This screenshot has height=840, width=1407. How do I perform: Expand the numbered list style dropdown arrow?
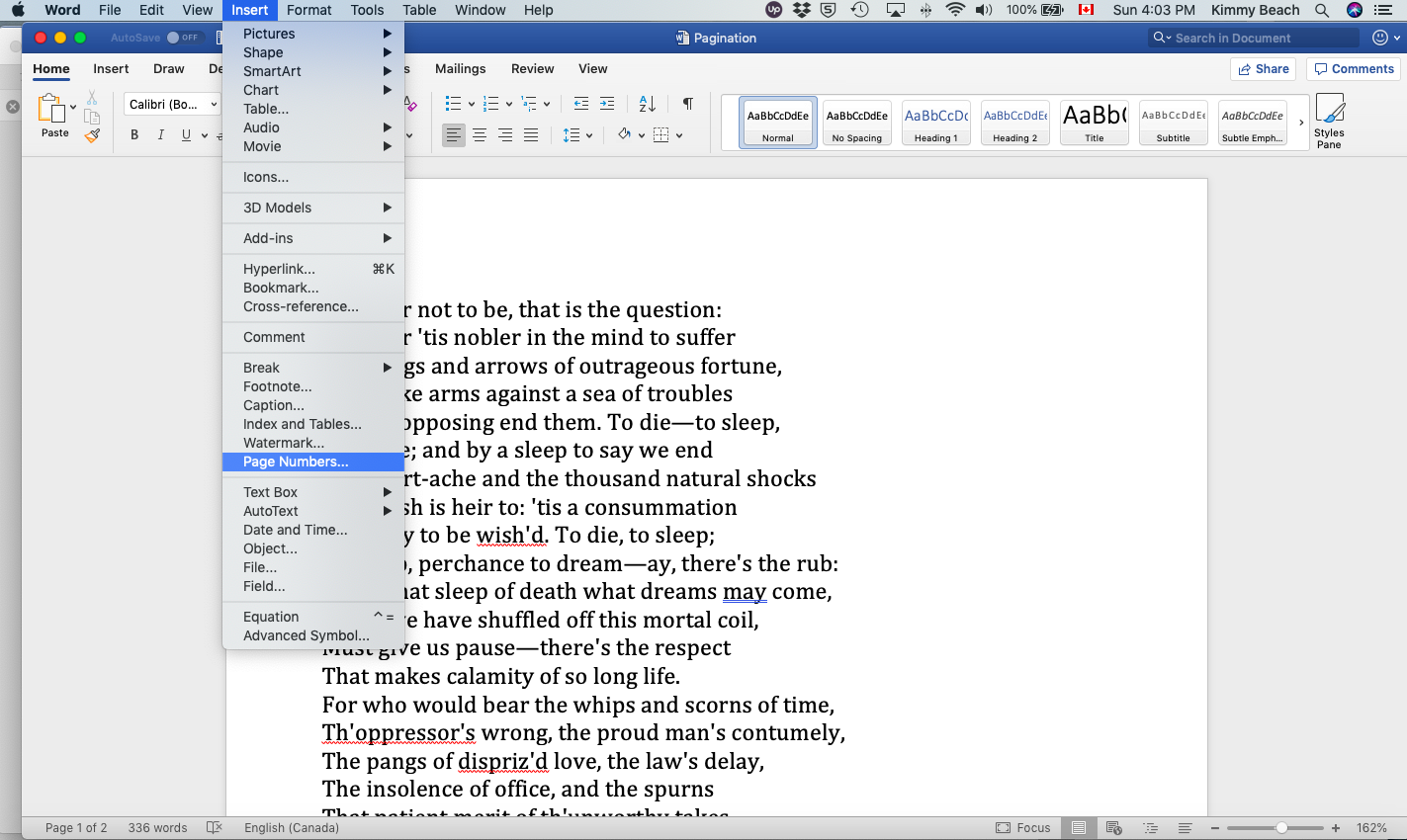coord(508,104)
